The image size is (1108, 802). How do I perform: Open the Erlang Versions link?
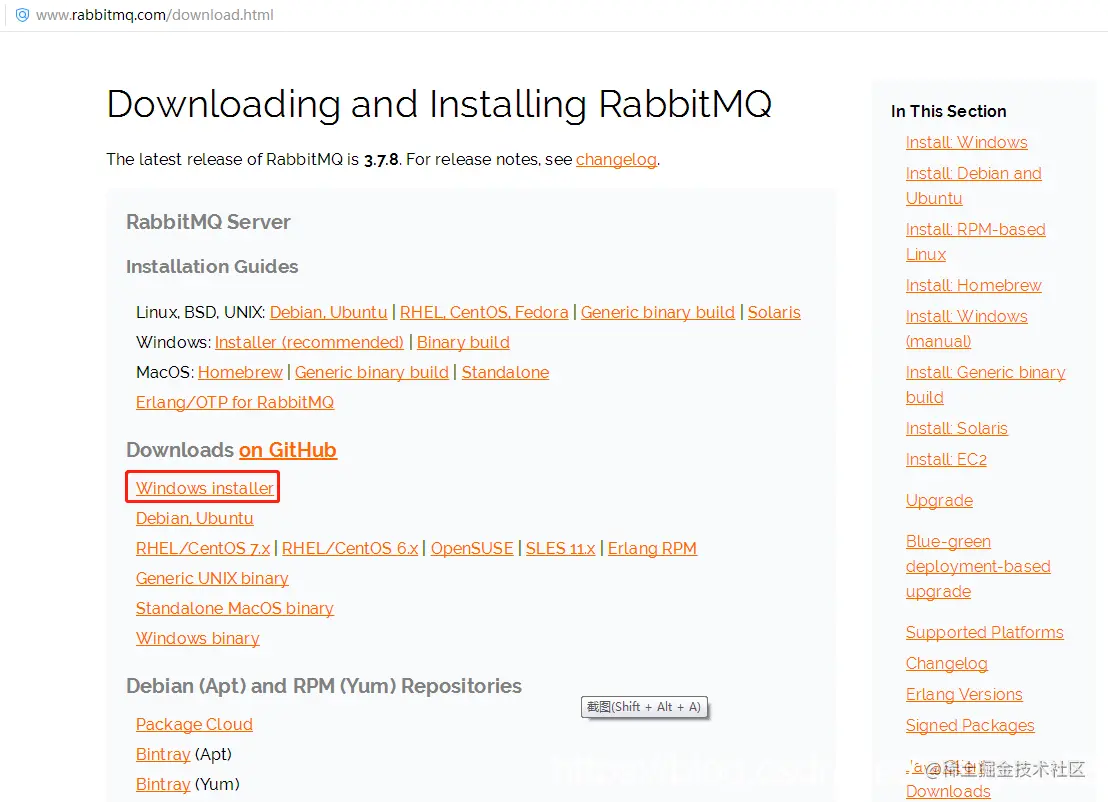[964, 695]
